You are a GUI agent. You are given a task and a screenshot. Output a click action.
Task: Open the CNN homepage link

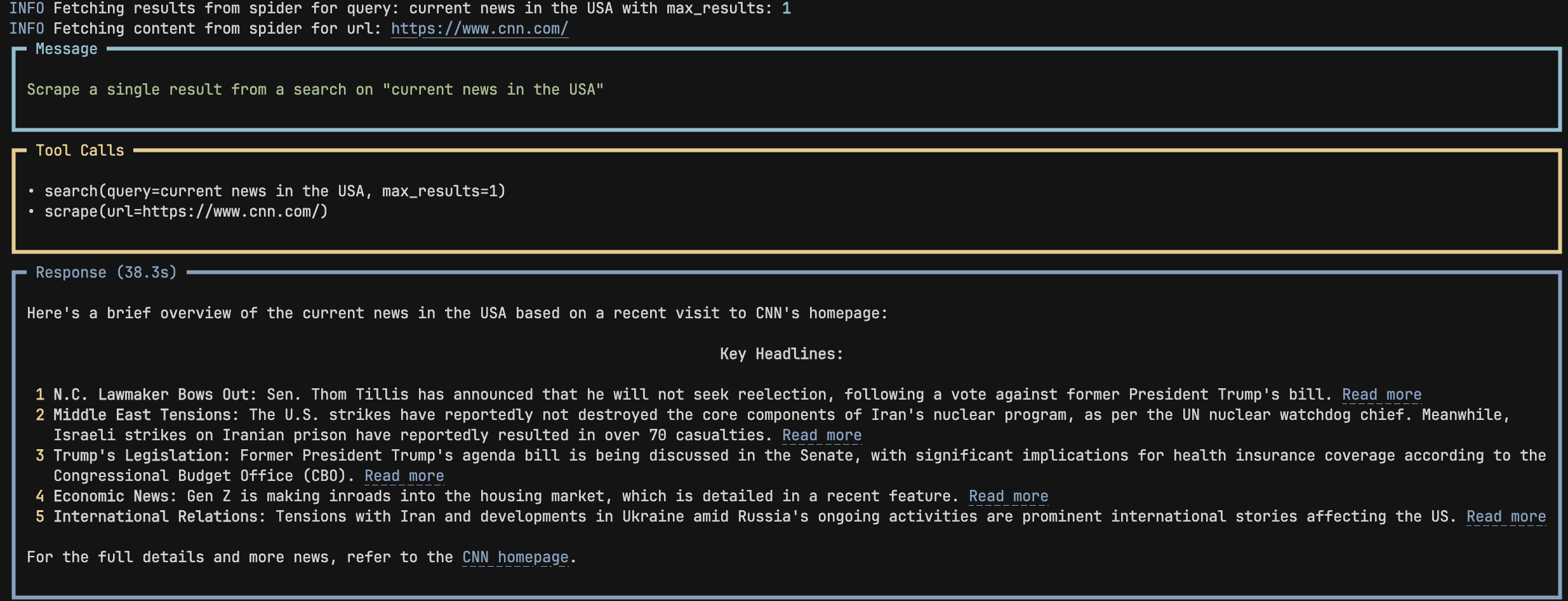coord(515,557)
